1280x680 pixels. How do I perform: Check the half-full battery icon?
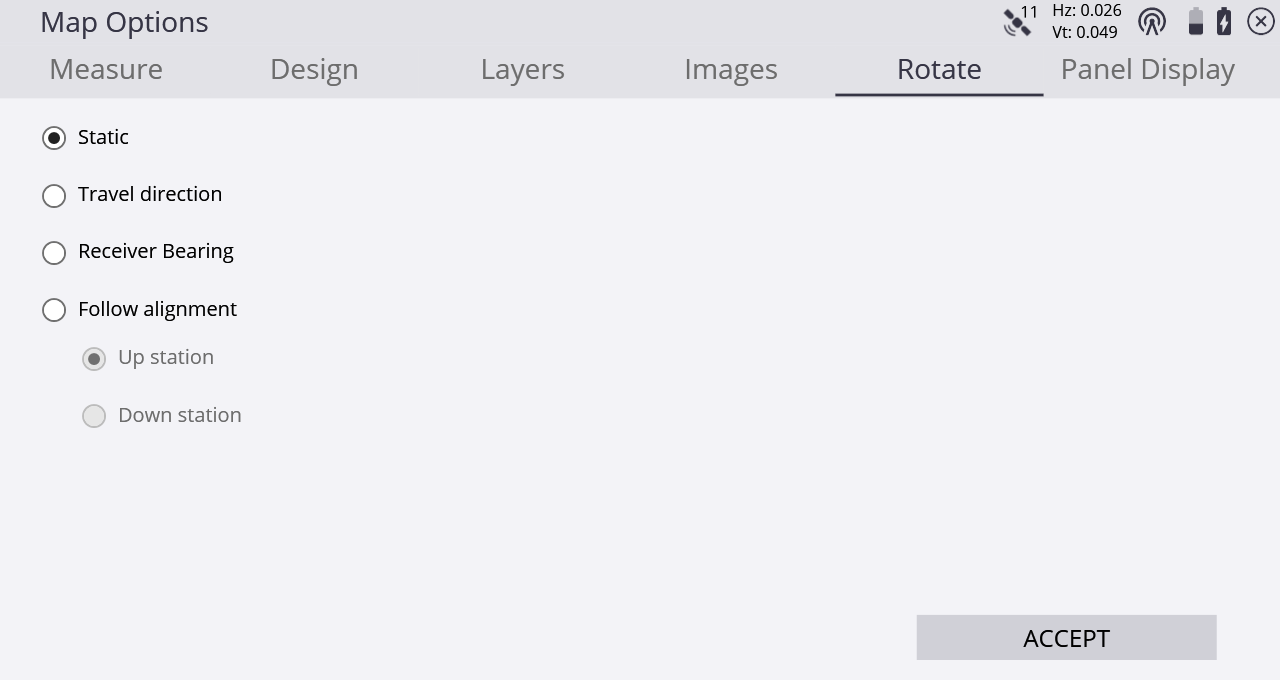point(1195,21)
